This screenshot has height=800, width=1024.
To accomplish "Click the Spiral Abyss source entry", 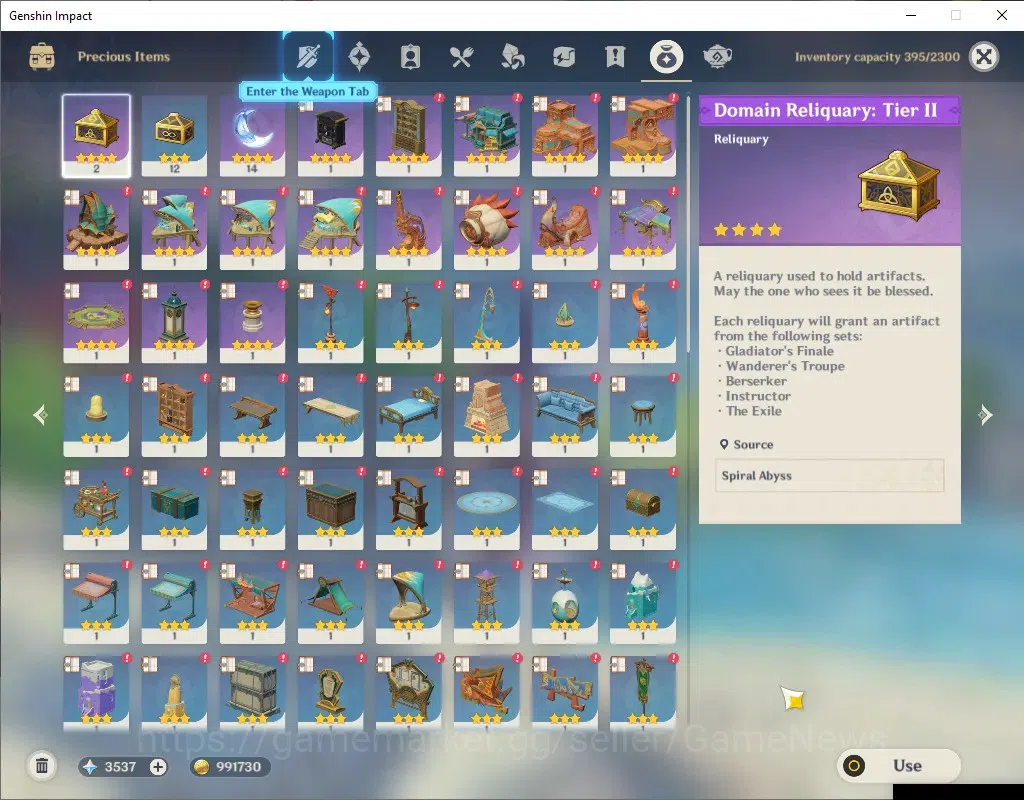I will tap(829, 475).
